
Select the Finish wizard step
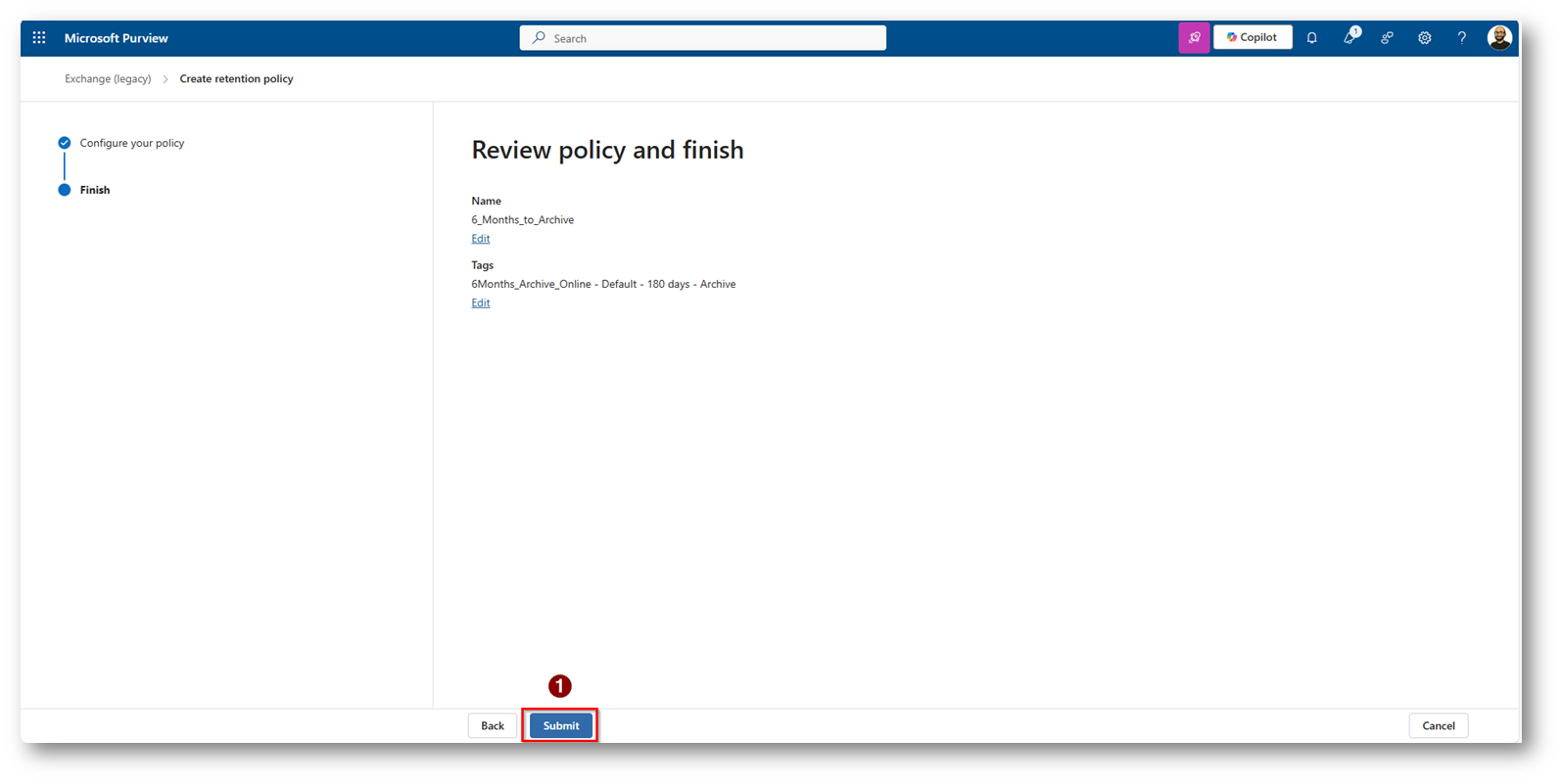(95, 190)
